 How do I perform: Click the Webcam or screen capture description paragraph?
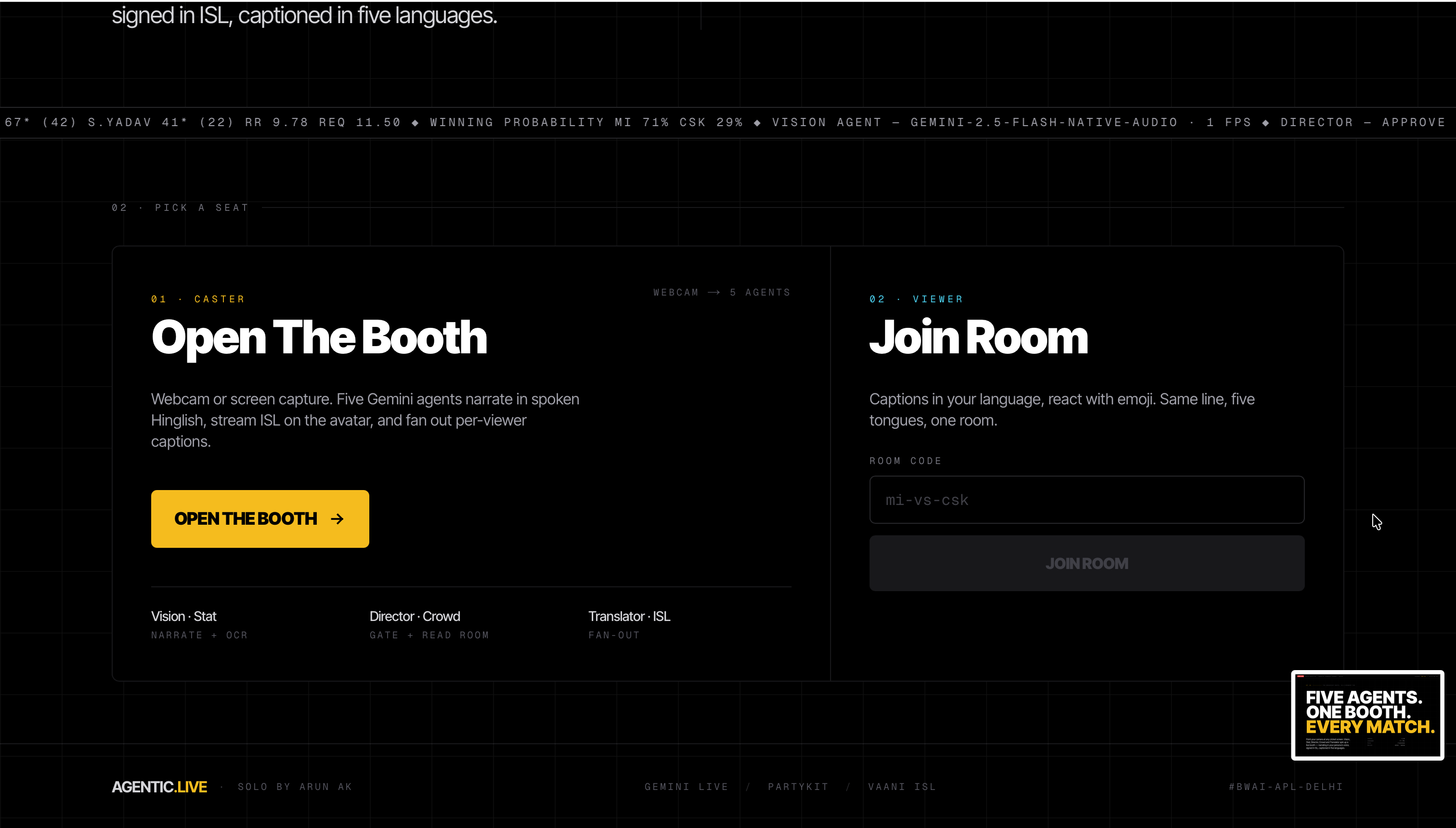click(365, 420)
